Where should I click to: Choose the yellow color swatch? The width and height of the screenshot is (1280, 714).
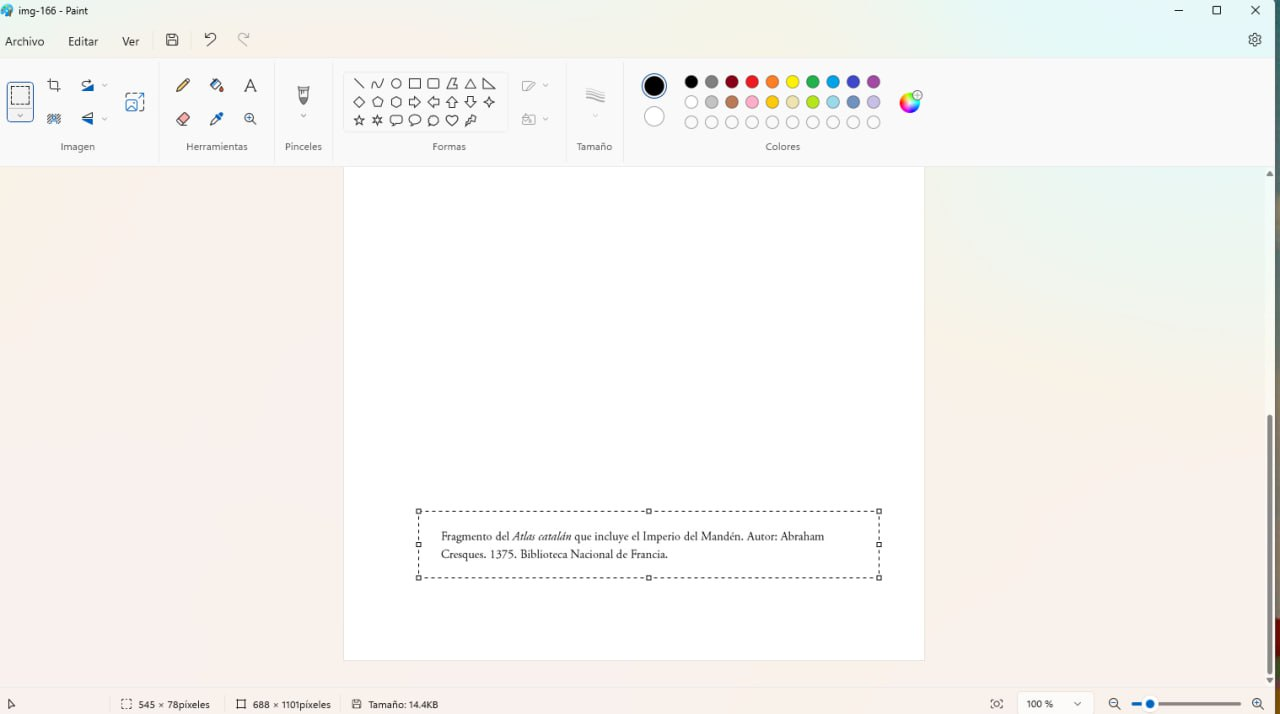point(793,82)
